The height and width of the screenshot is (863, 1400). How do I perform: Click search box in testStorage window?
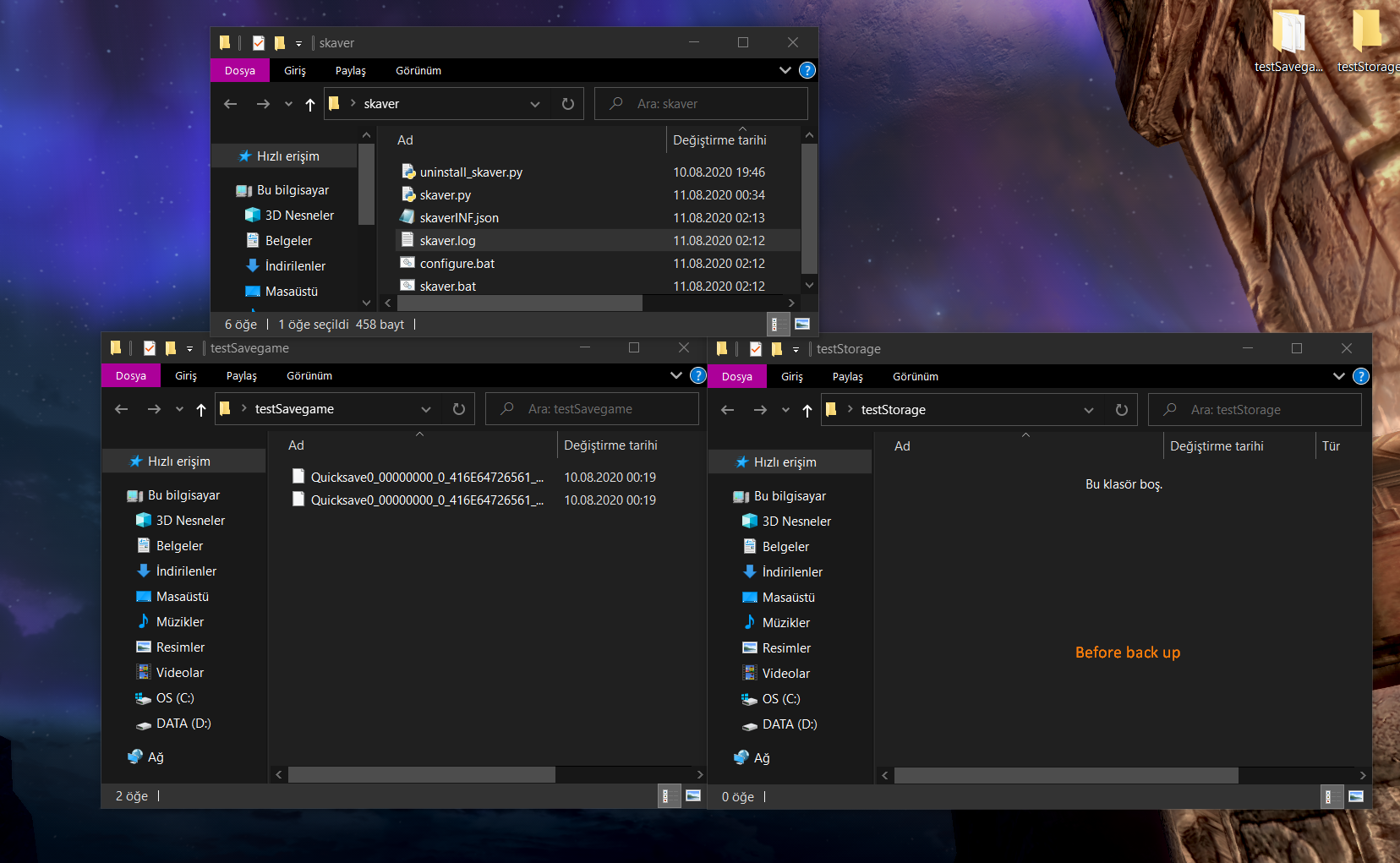tap(1255, 410)
